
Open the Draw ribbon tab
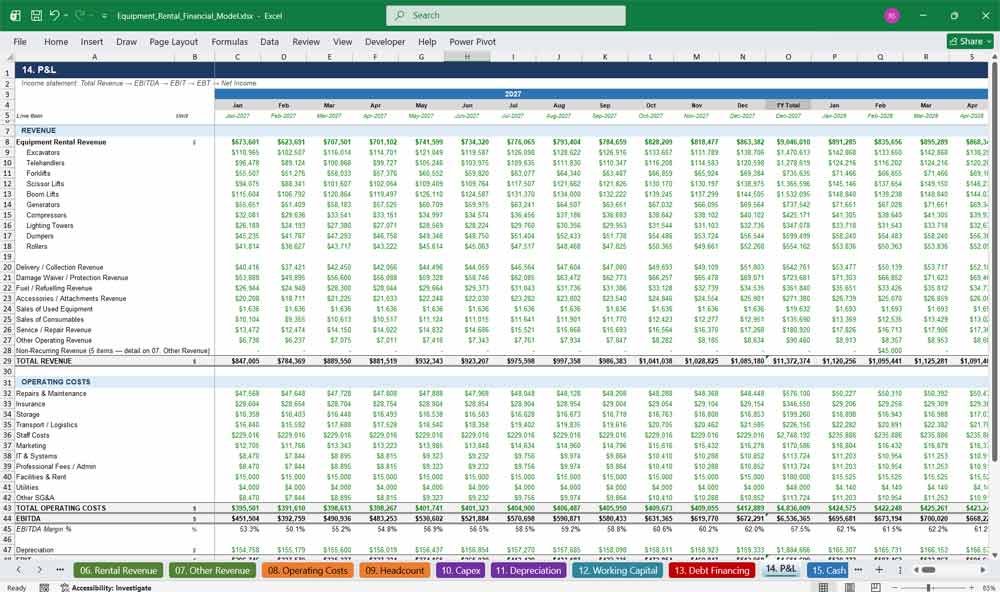tap(126, 41)
